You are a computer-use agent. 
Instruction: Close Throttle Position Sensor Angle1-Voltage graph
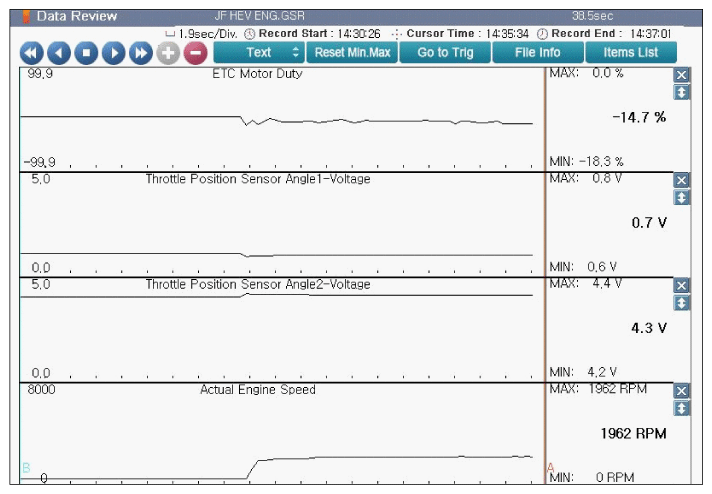682,181
